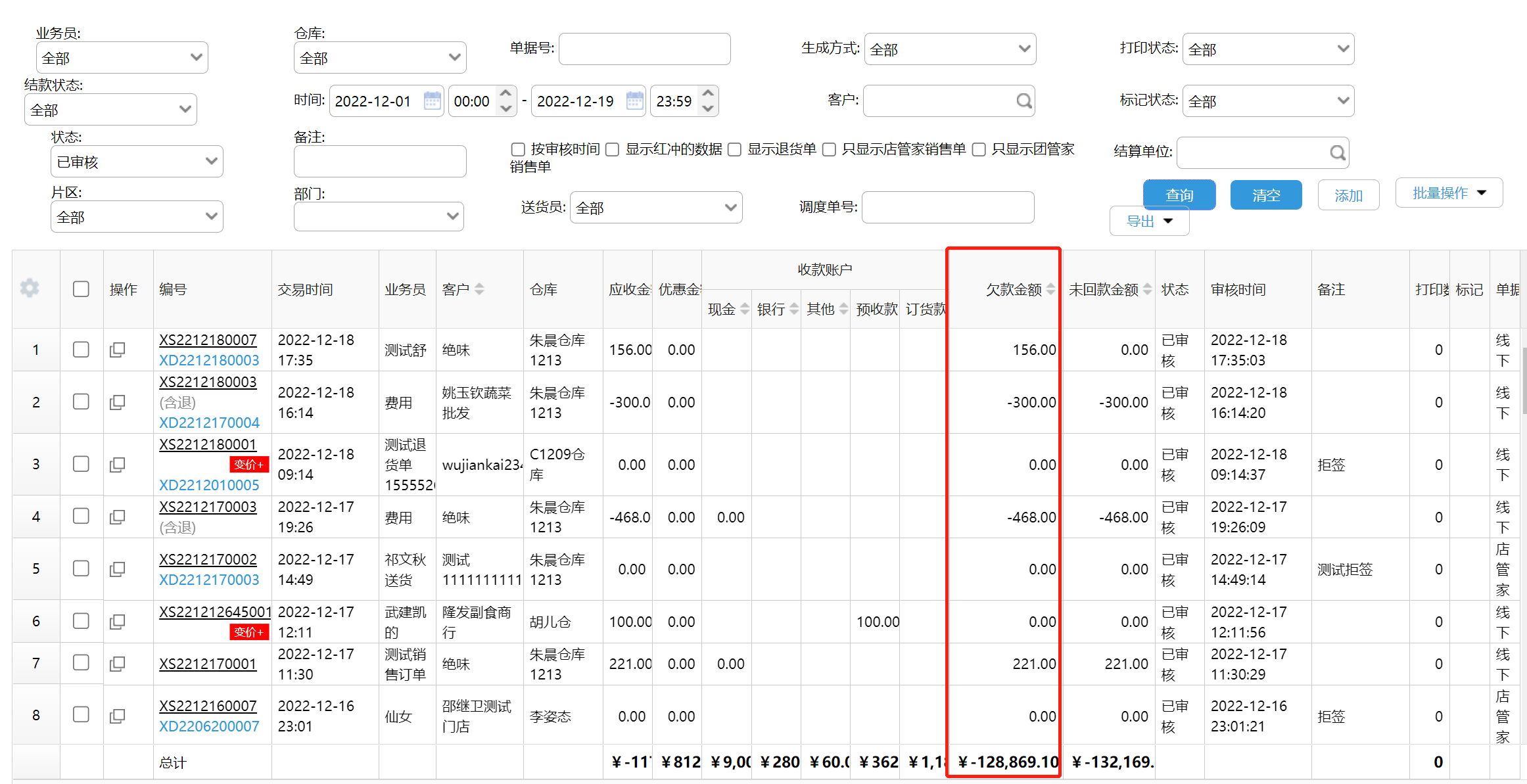The width and height of the screenshot is (1527, 784).
Task: Open 状态 dropdown showing 已审核
Action: coord(137,162)
